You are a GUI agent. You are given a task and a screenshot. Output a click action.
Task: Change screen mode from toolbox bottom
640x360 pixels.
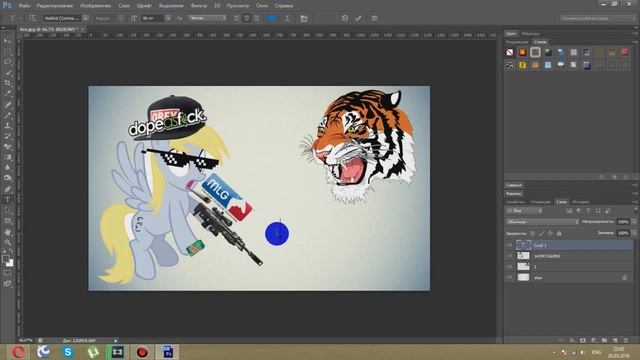pyautogui.click(x=7, y=284)
